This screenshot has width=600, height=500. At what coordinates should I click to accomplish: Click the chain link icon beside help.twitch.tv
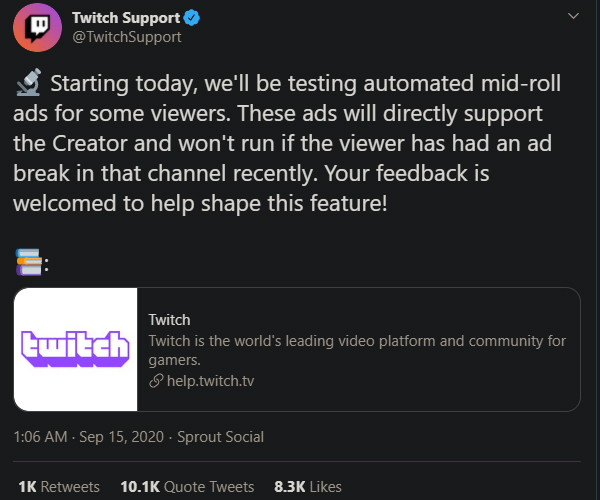point(156,381)
